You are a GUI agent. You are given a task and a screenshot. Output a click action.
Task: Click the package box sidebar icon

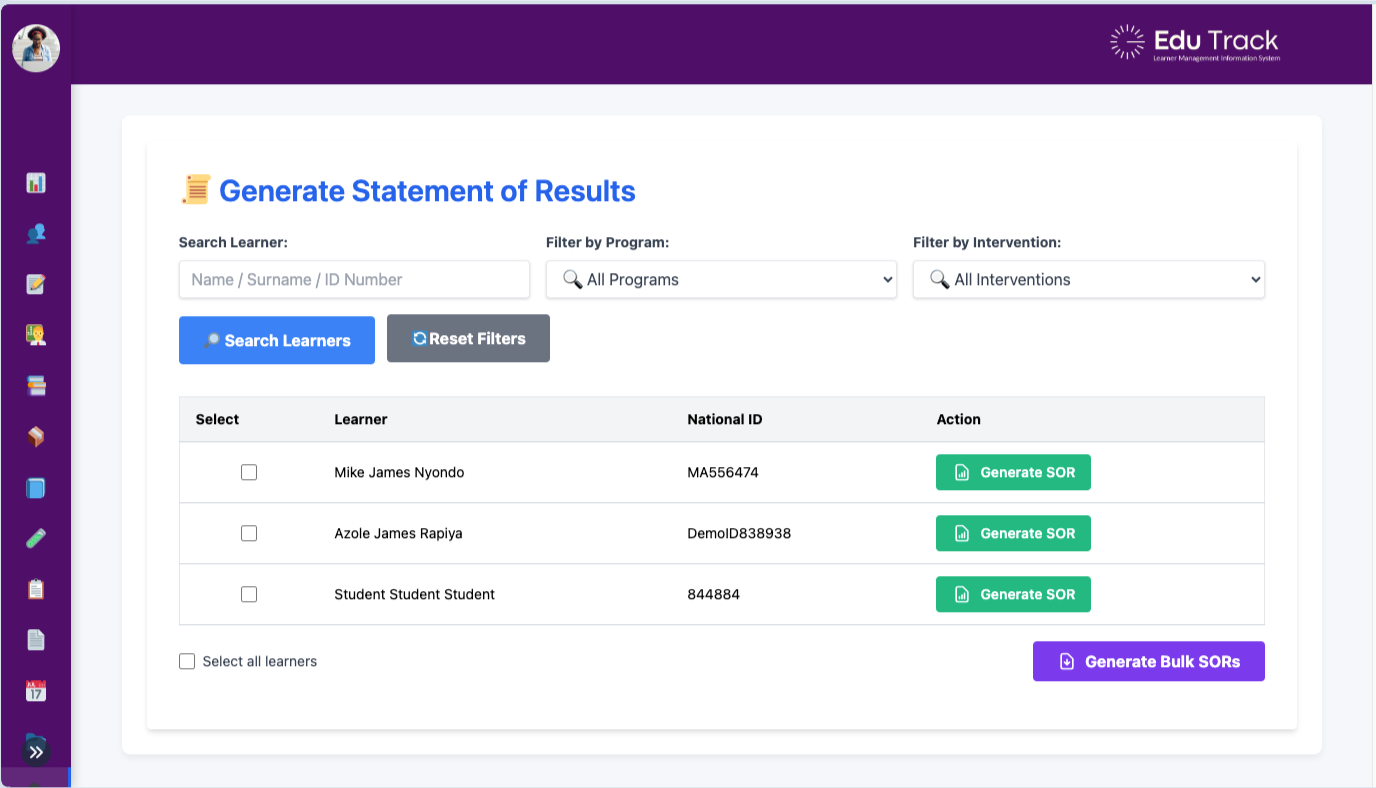coord(36,437)
